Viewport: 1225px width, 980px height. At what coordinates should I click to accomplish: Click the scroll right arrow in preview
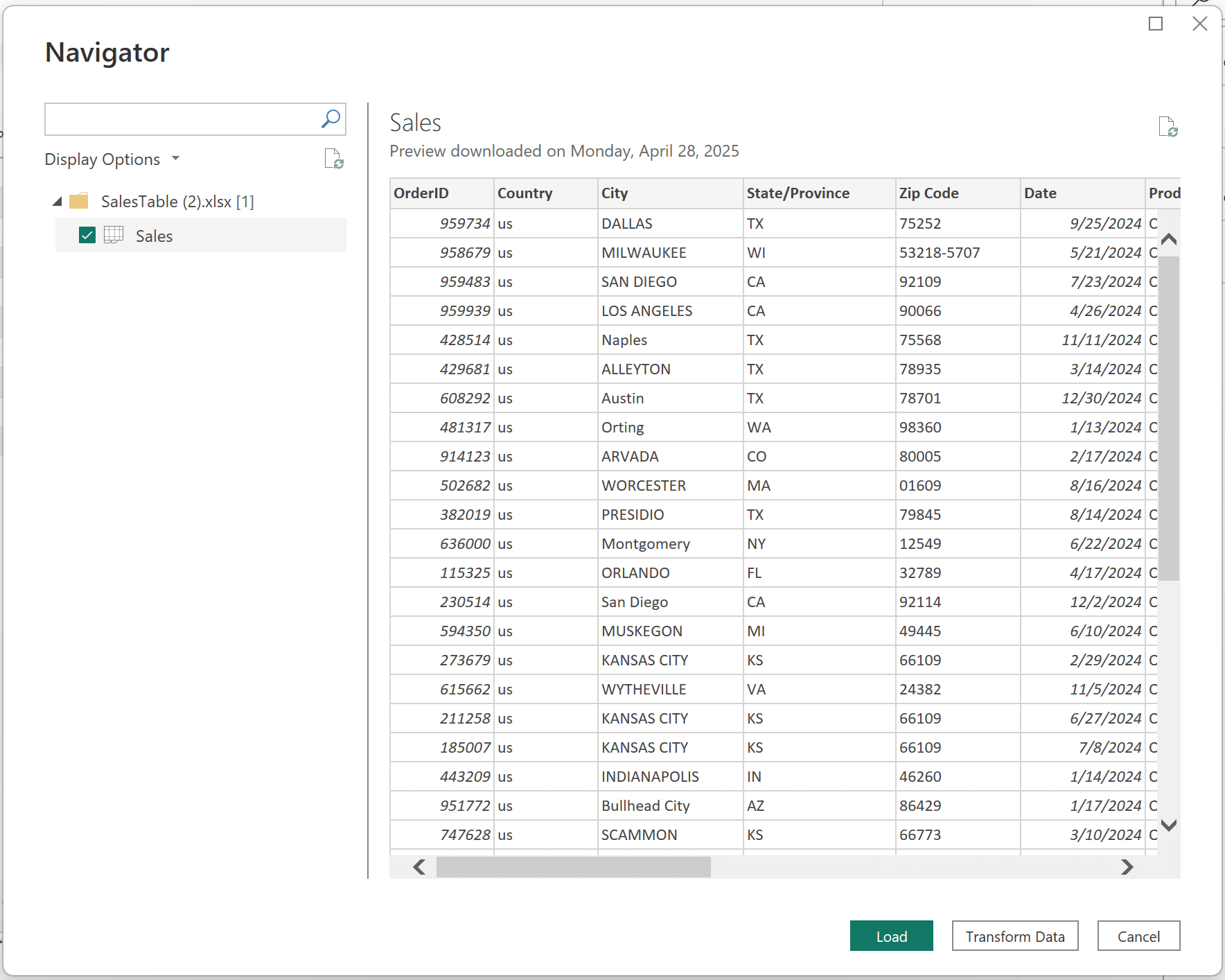[x=1127, y=867]
